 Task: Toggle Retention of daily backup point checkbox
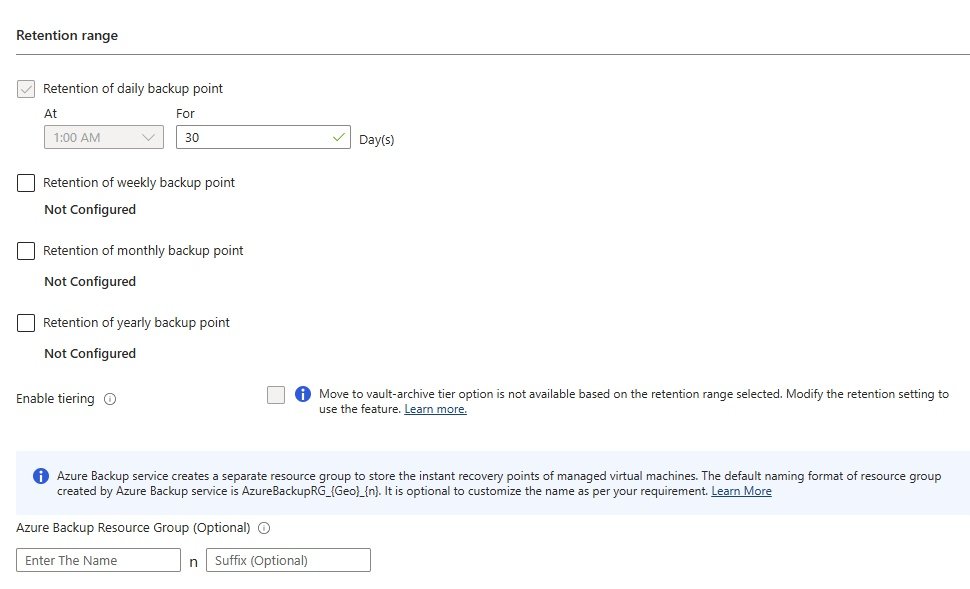coord(26,89)
